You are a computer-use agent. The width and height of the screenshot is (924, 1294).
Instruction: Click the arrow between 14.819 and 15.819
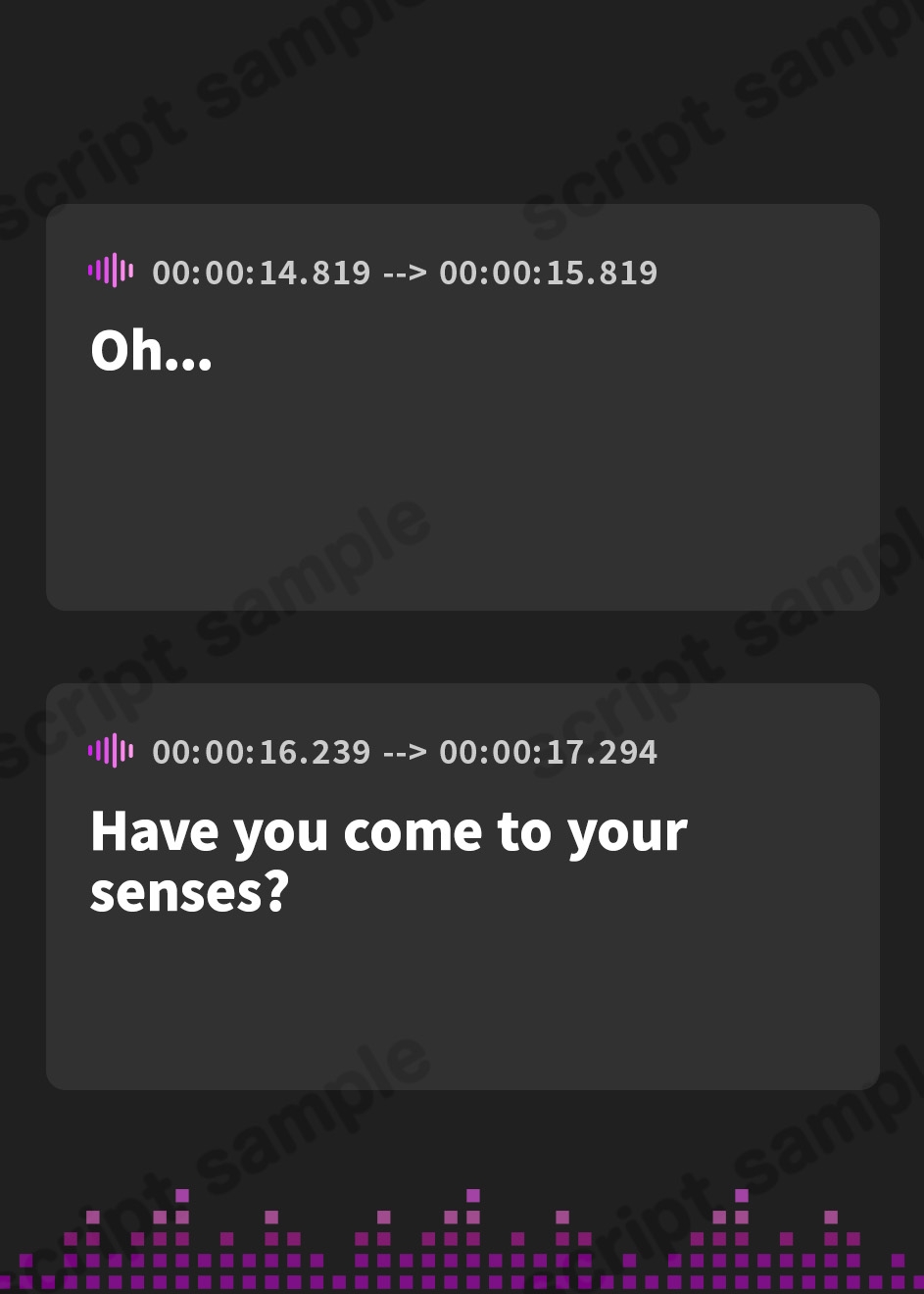405,273
